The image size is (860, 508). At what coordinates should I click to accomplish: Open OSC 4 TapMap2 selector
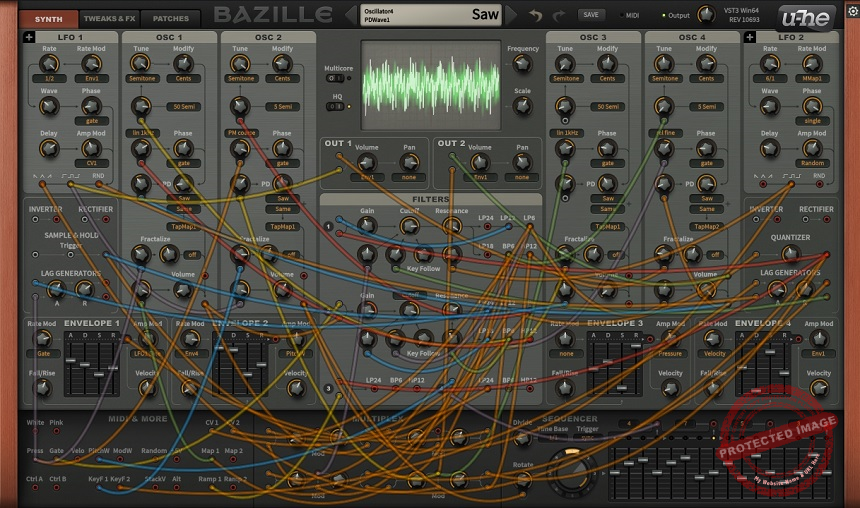[x=707, y=226]
